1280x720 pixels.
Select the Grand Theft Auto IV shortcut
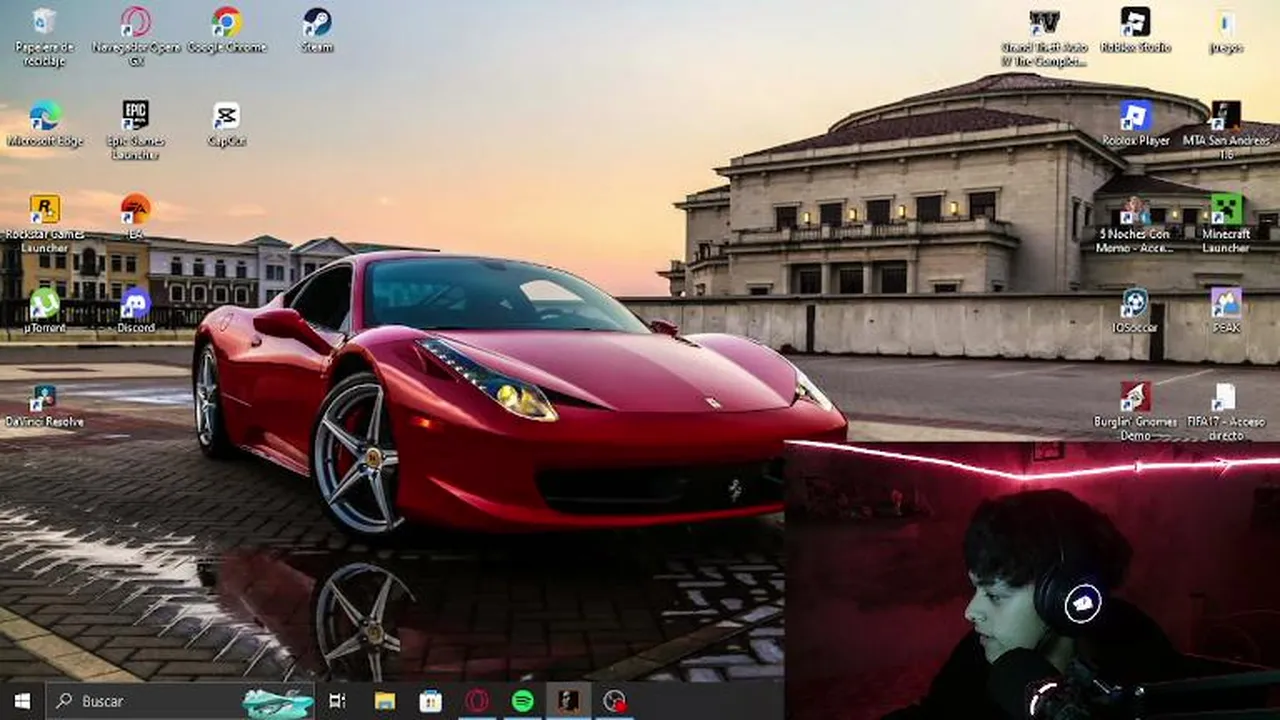1044,37
